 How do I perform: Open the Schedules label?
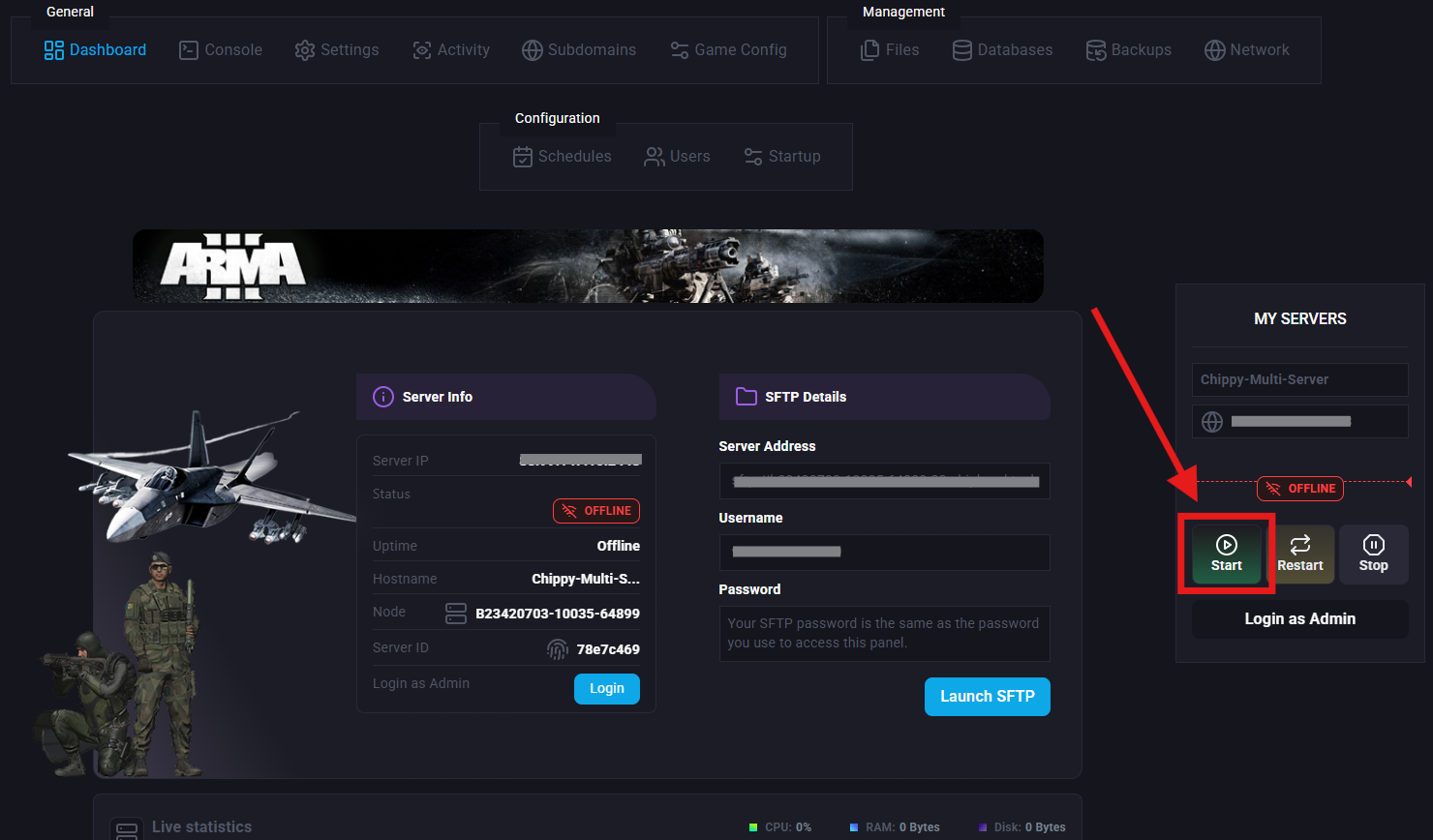(575, 157)
